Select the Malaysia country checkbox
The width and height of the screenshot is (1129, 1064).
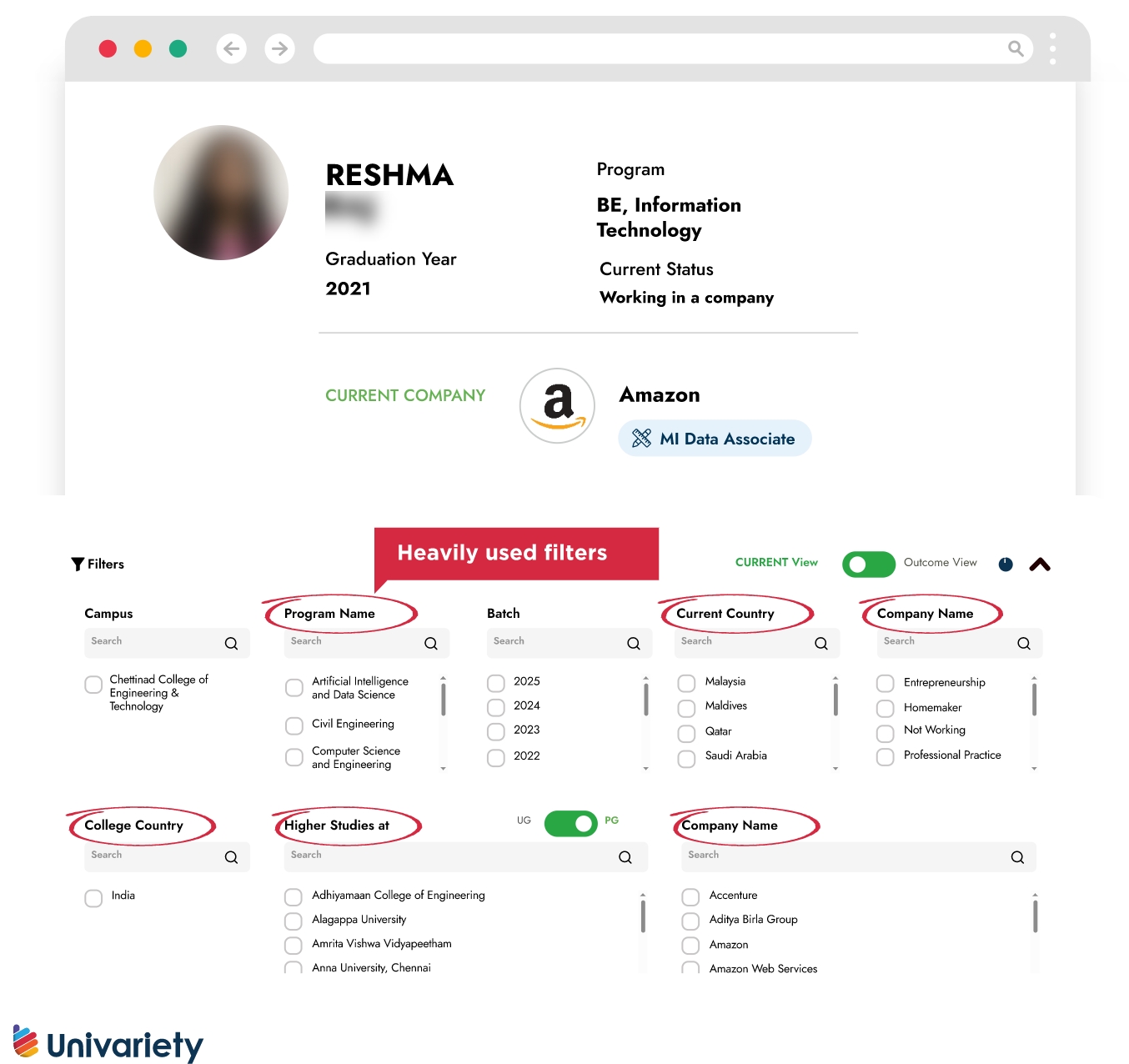tap(686, 684)
